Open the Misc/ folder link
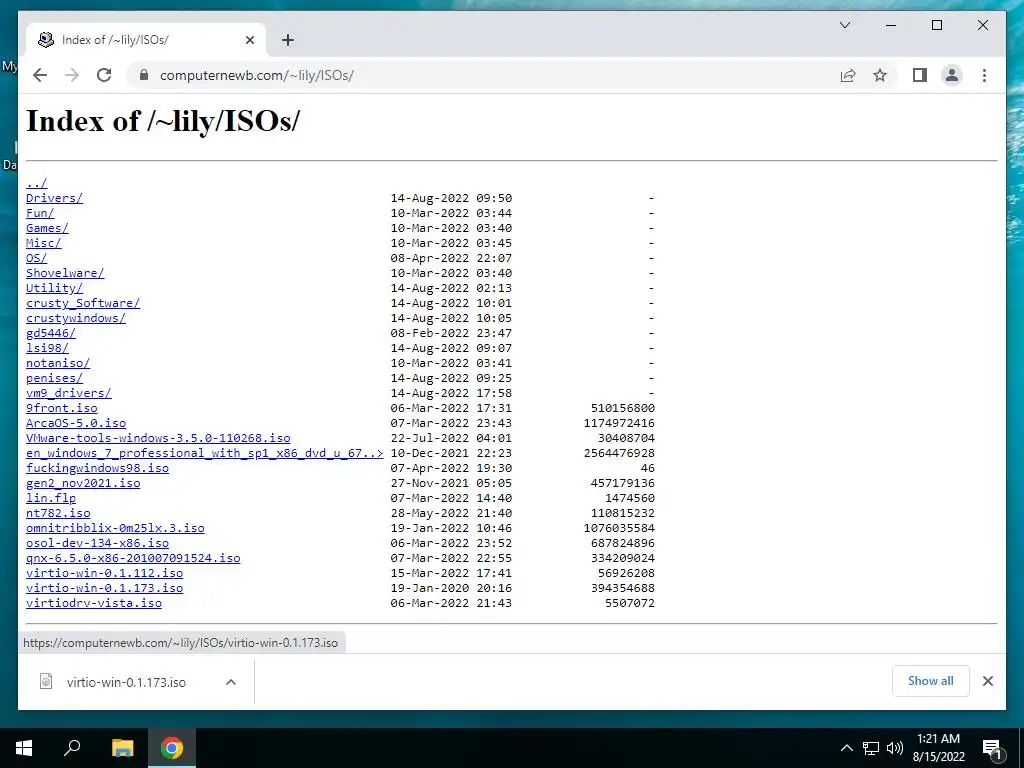 point(44,243)
